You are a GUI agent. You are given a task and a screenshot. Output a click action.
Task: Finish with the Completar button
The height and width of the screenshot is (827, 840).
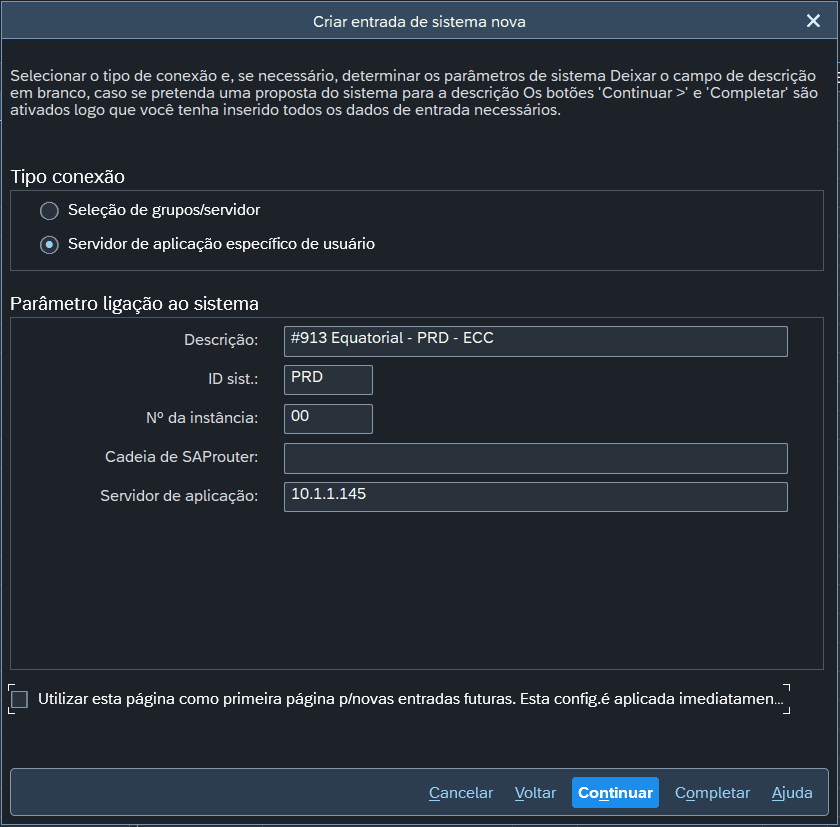(712, 792)
